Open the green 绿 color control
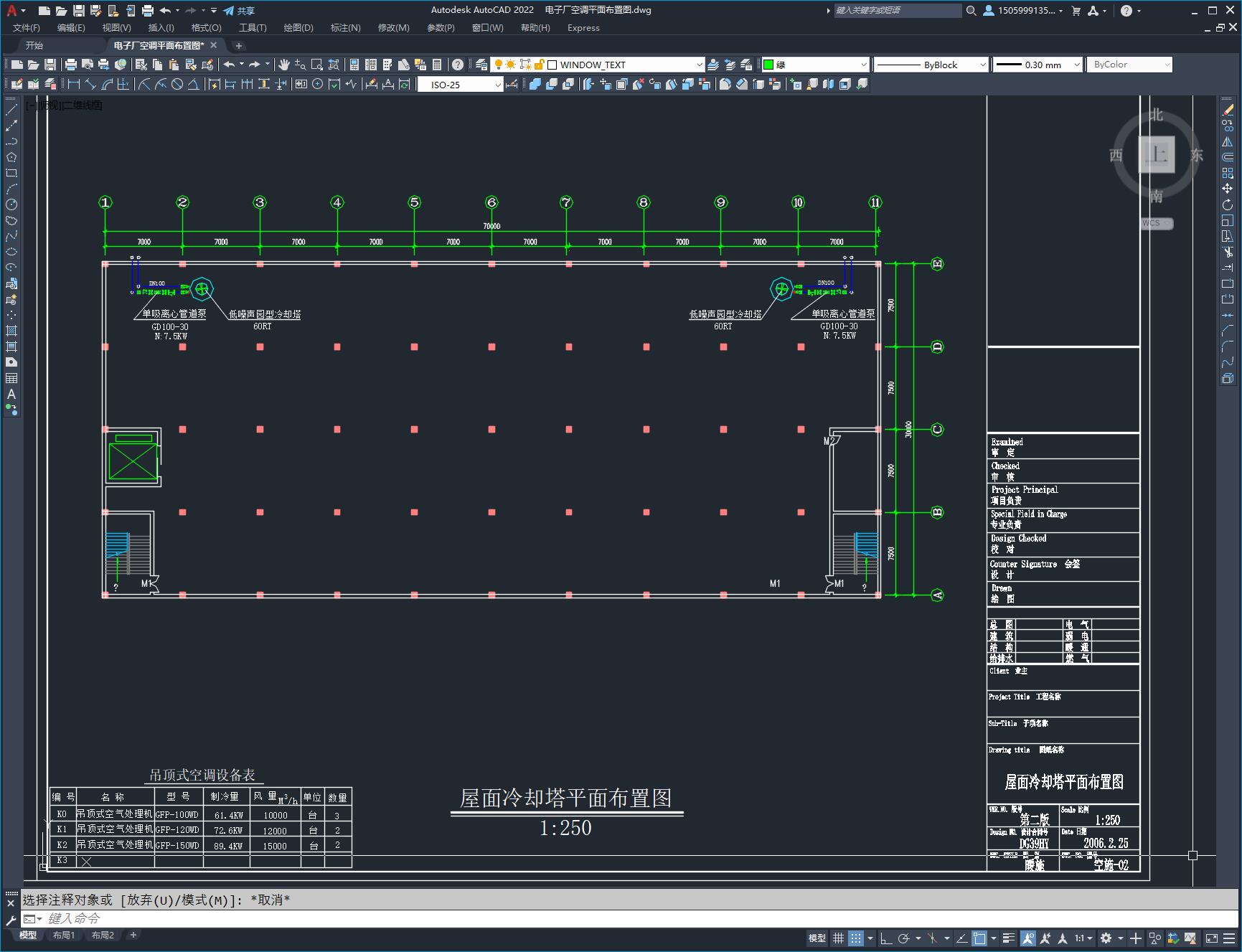This screenshot has width=1242, height=952. click(815, 65)
